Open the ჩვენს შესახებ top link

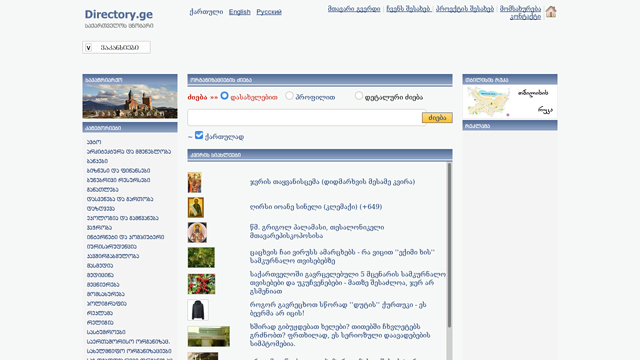coord(409,9)
